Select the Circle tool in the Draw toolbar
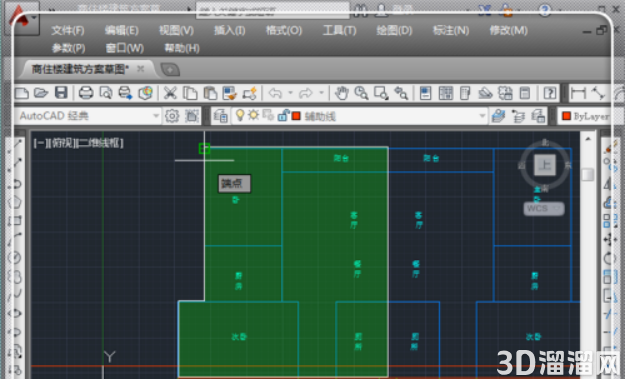This screenshot has height=379, width=625. click(15, 258)
